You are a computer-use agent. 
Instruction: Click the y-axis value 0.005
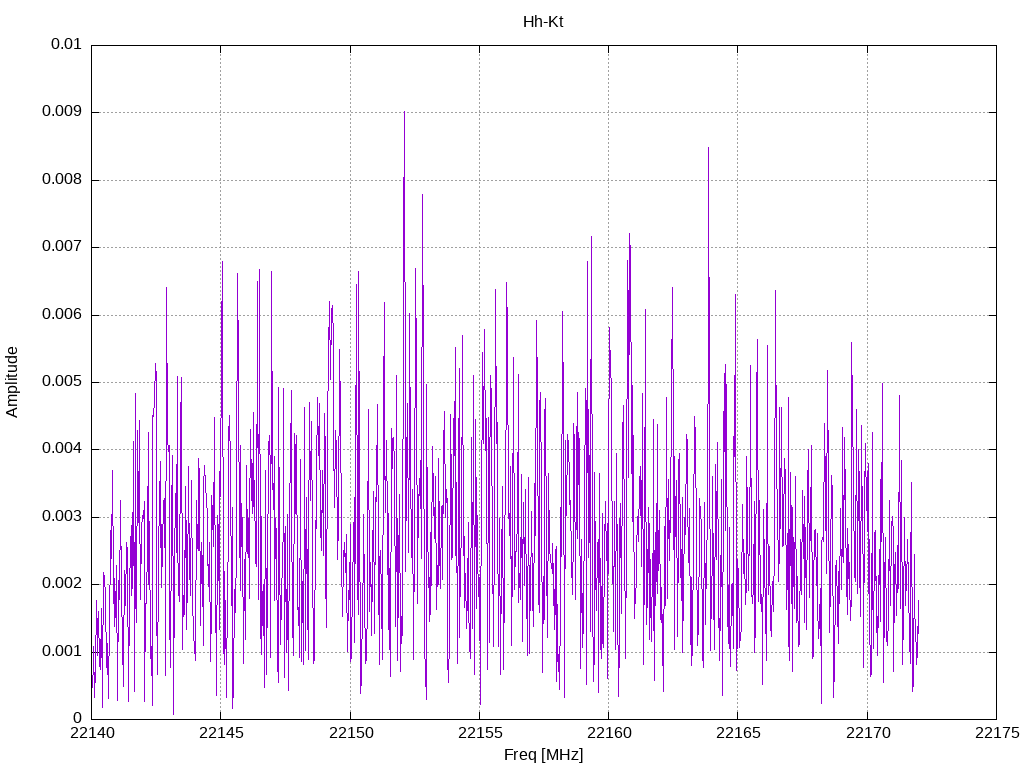pos(62,382)
